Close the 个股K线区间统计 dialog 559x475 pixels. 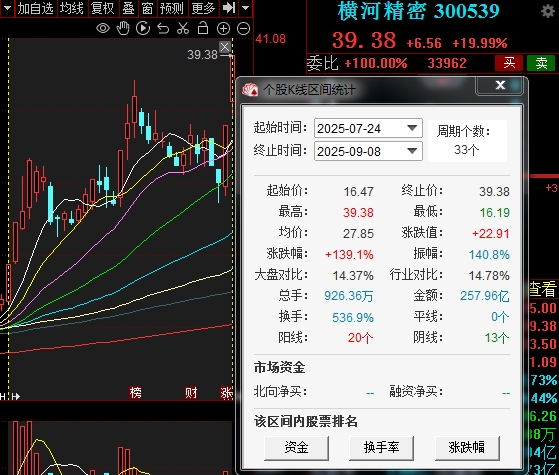click(x=500, y=85)
